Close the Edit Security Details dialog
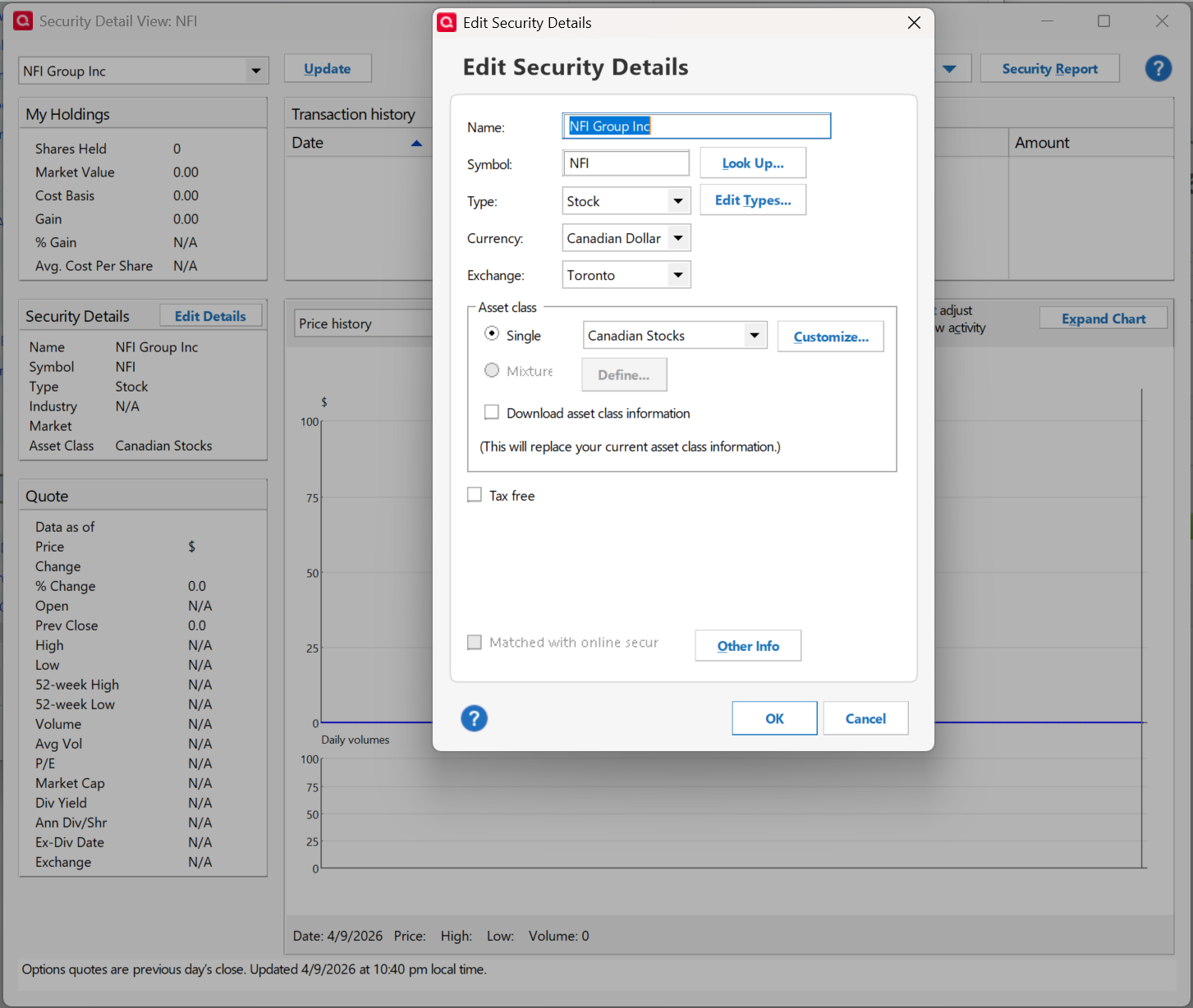 914,23
